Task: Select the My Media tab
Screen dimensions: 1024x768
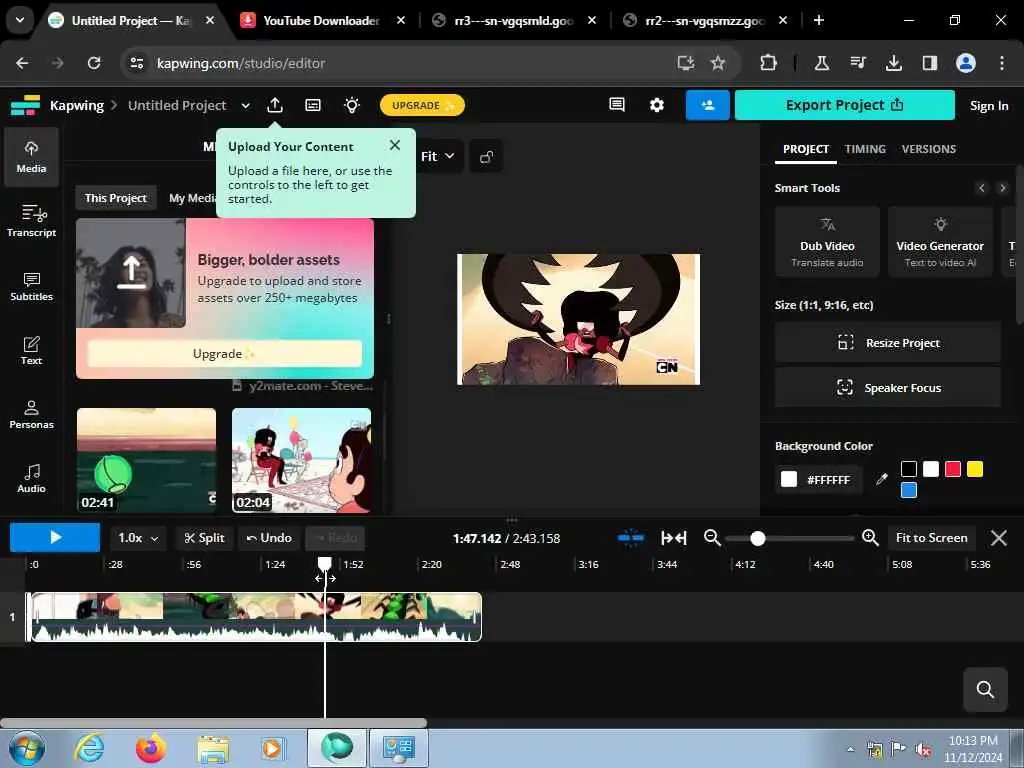Action: [192, 198]
